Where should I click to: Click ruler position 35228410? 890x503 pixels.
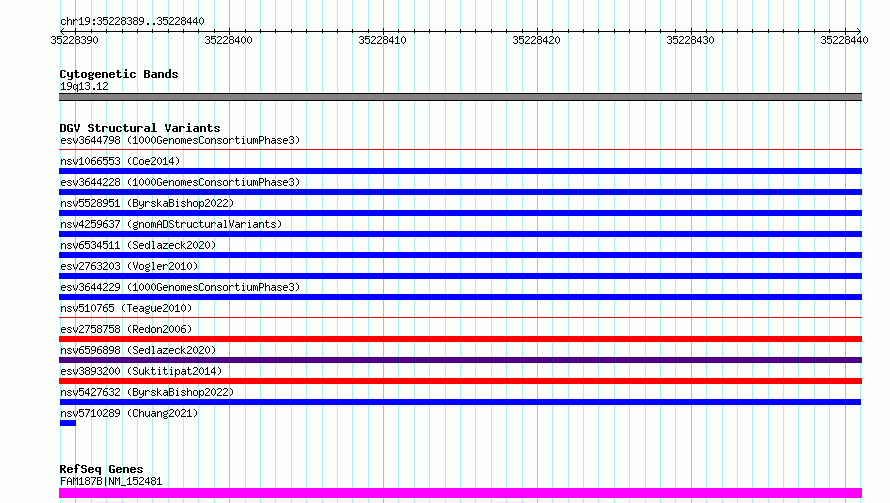(x=382, y=40)
